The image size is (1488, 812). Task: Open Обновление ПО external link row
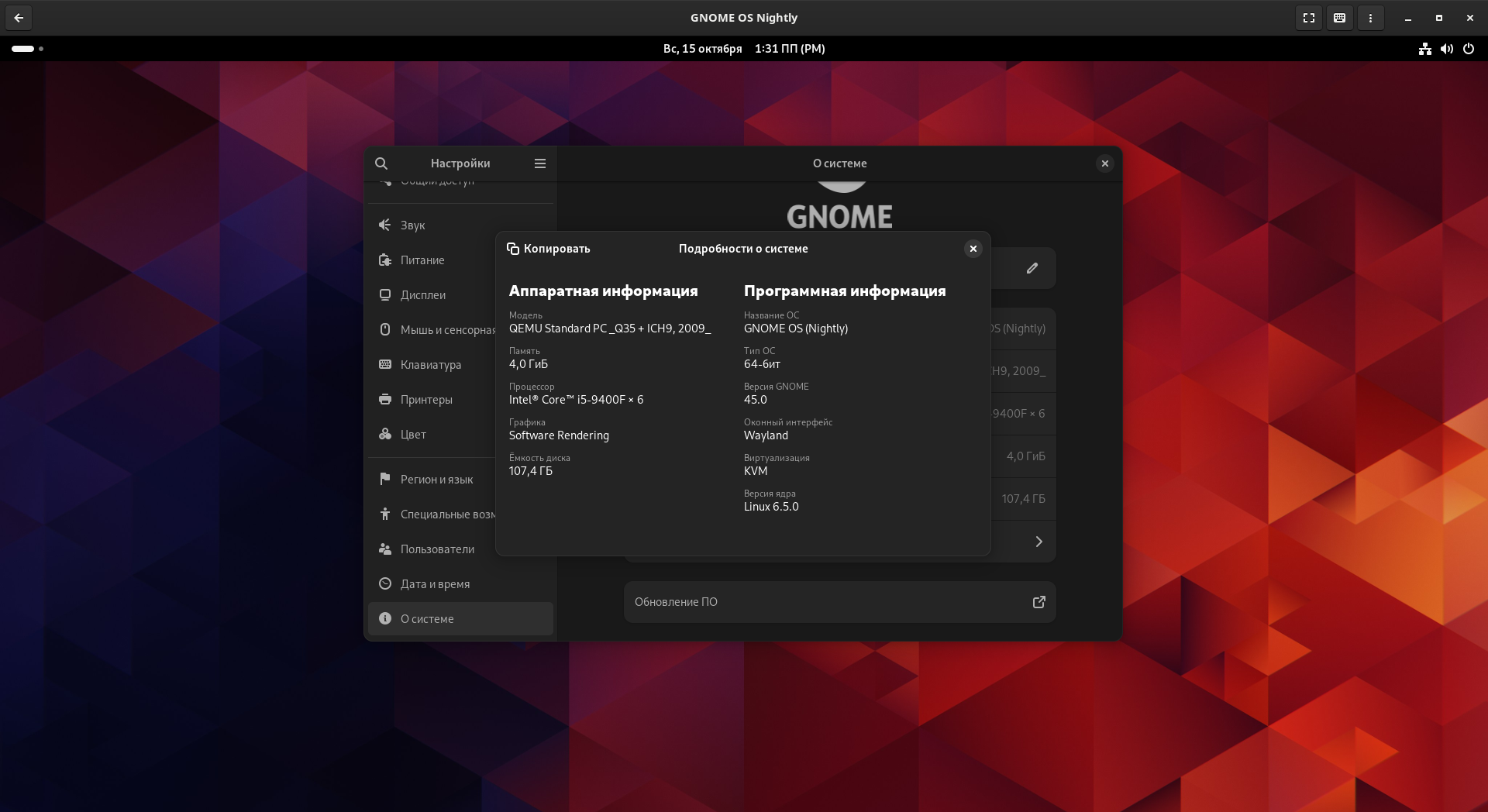point(840,602)
